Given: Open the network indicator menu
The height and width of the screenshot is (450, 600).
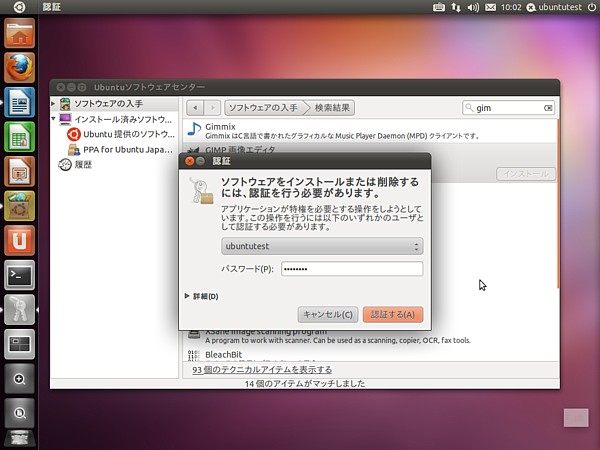Looking at the screenshot, I should (456, 7).
